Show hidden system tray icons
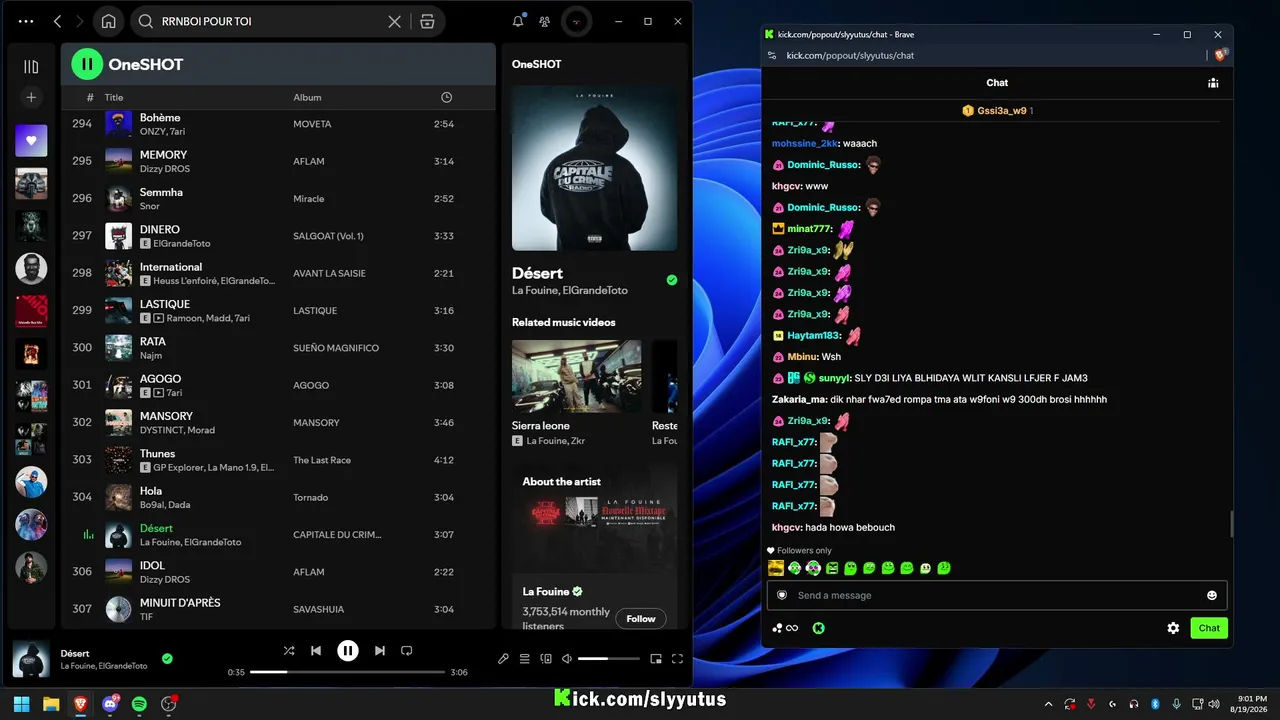Screen dimensions: 1280x720 [x=1048, y=704]
